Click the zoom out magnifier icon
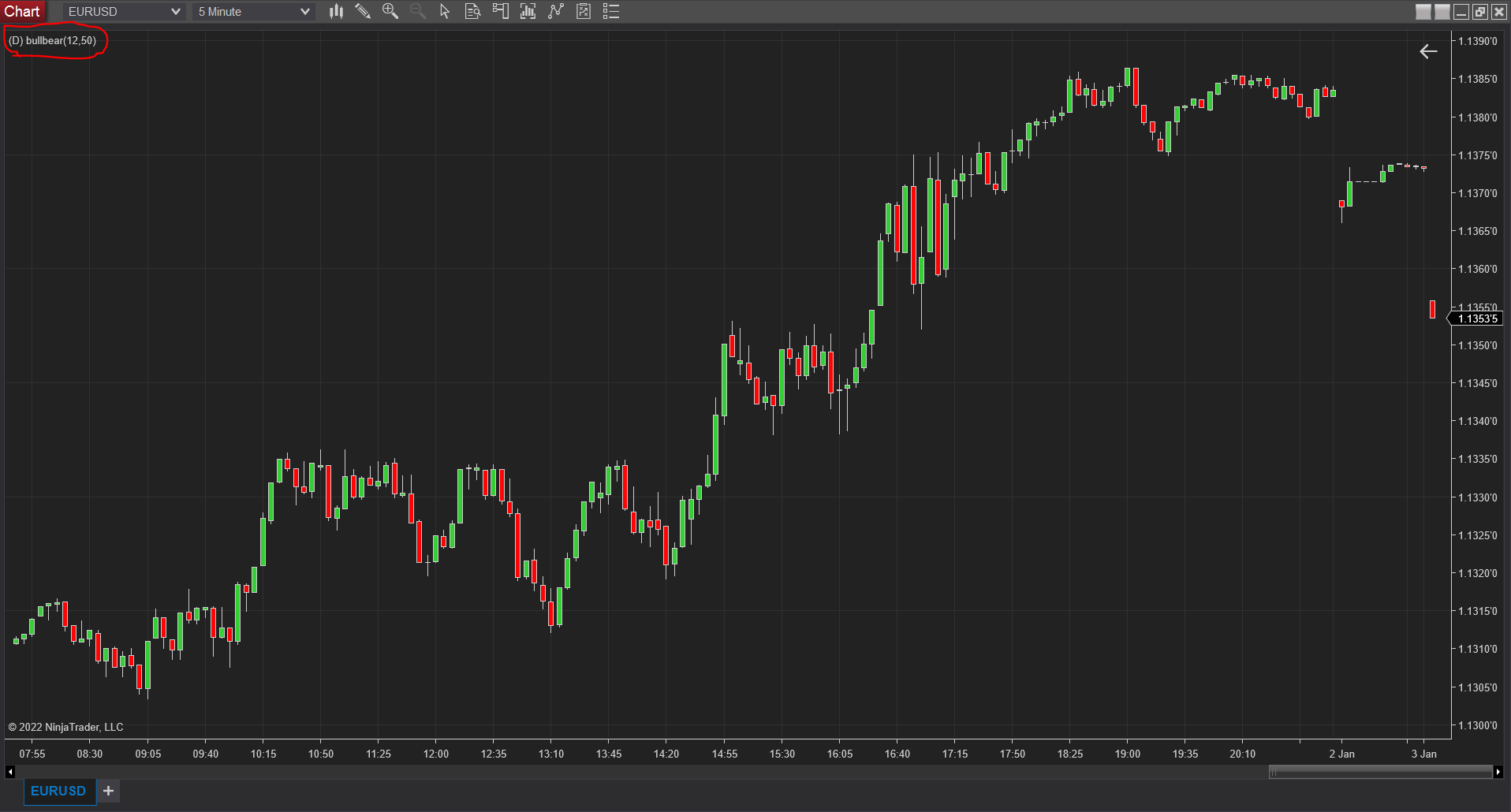The image size is (1511, 812). pos(418,11)
